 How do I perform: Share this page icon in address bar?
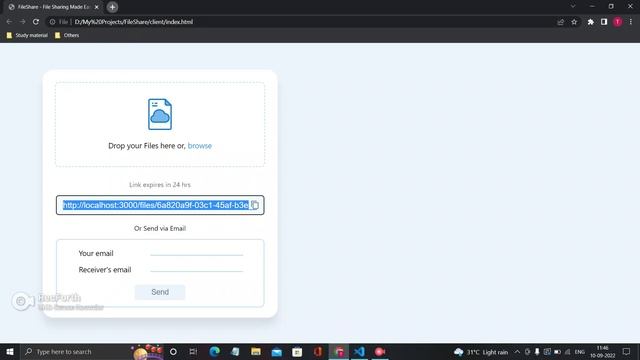[x=560, y=22]
